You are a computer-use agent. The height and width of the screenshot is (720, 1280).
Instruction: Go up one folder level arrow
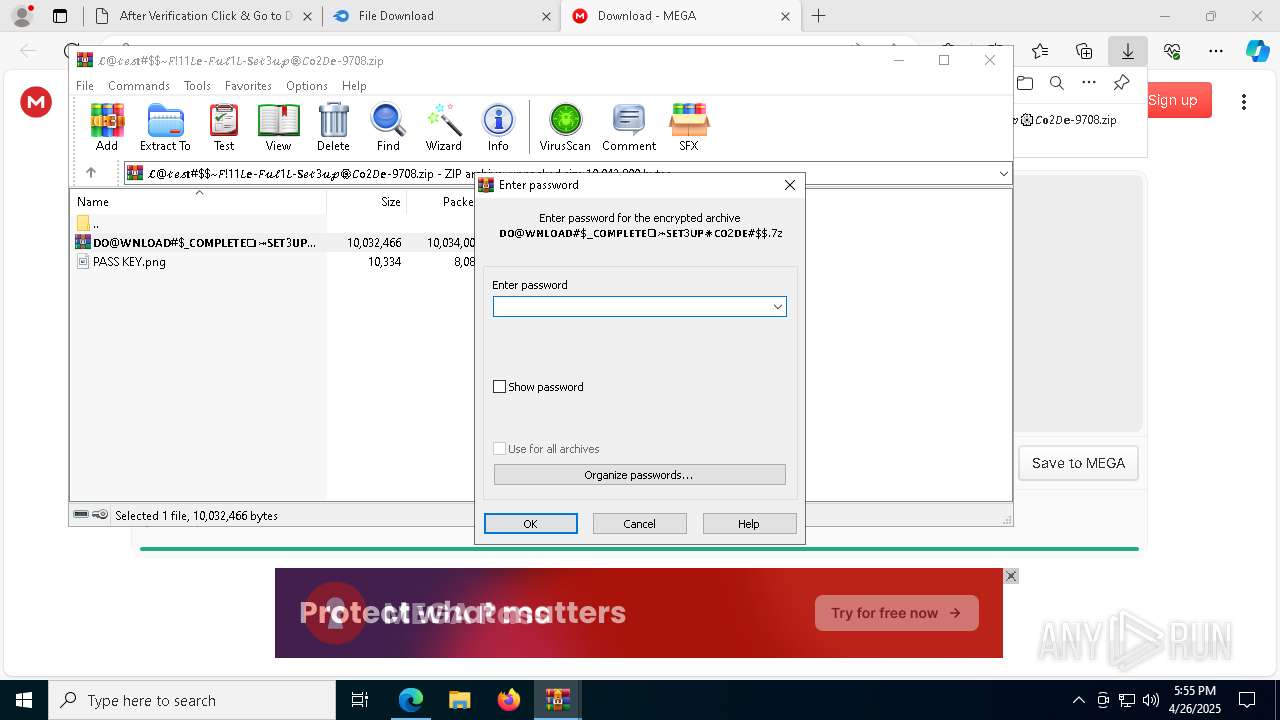tap(91, 173)
